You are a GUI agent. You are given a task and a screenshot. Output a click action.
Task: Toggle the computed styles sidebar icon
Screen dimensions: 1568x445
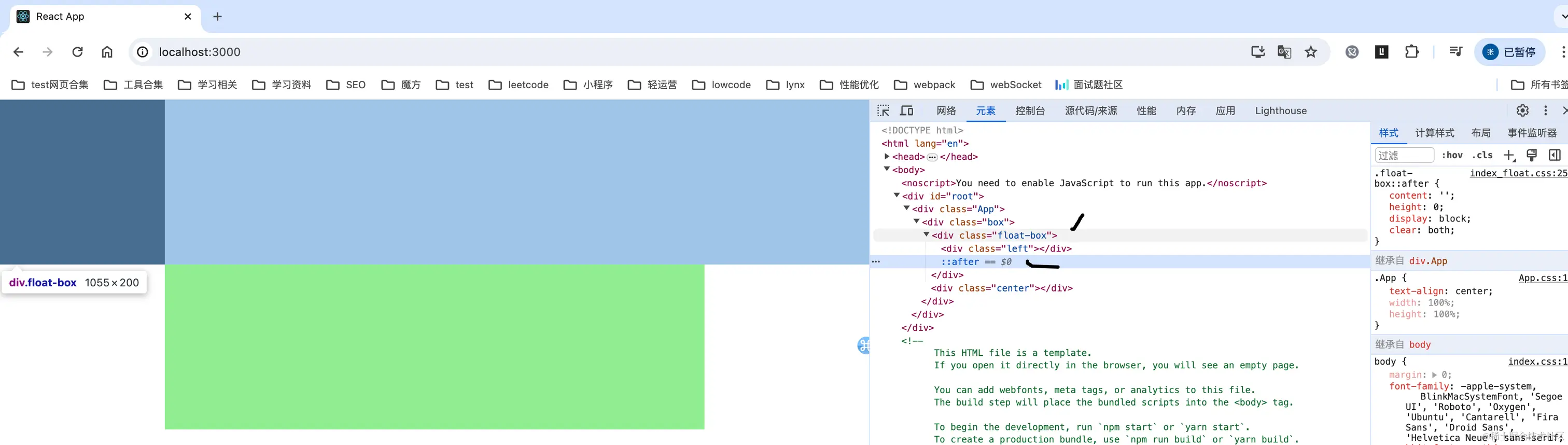pyautogui.click(x=1555, y=155)
